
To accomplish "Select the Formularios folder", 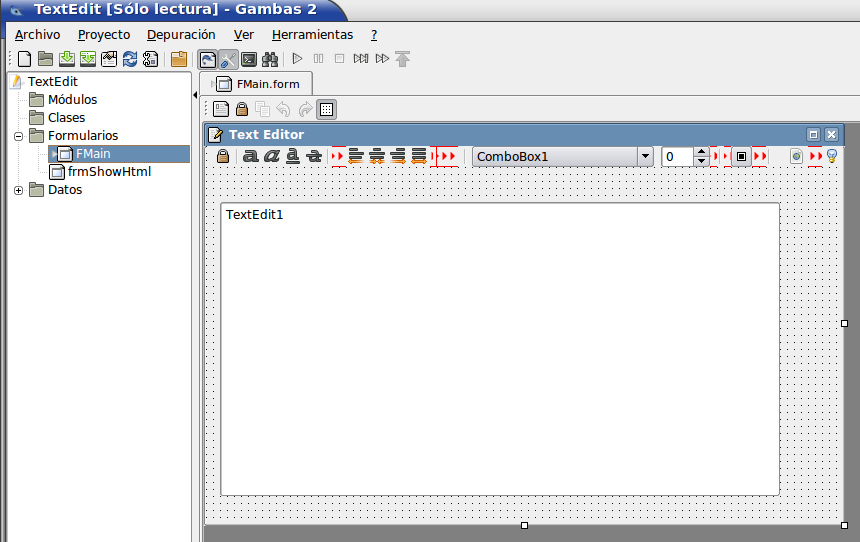I will [x=83, y=136].
